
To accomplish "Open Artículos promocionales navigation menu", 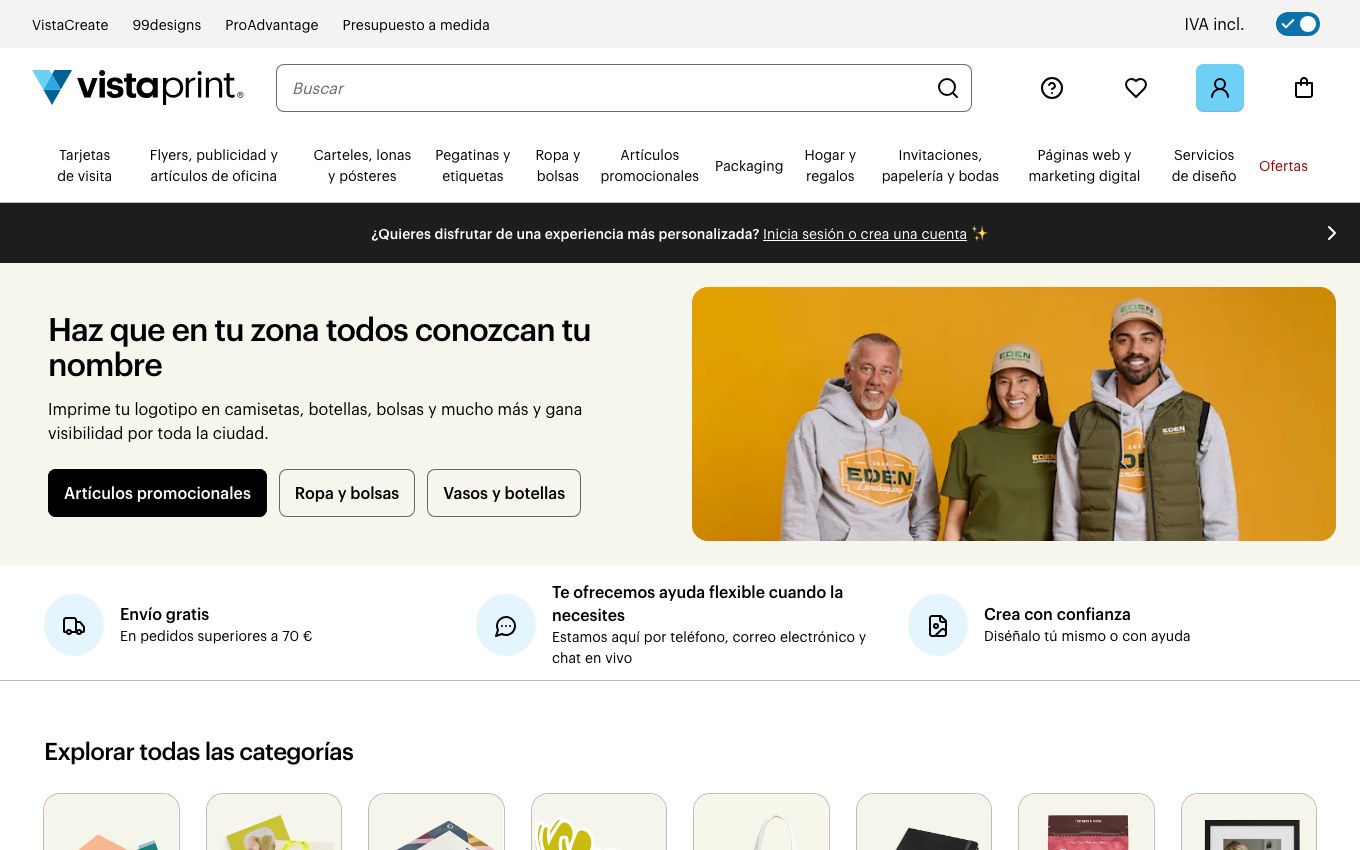I will coord(650,166).
